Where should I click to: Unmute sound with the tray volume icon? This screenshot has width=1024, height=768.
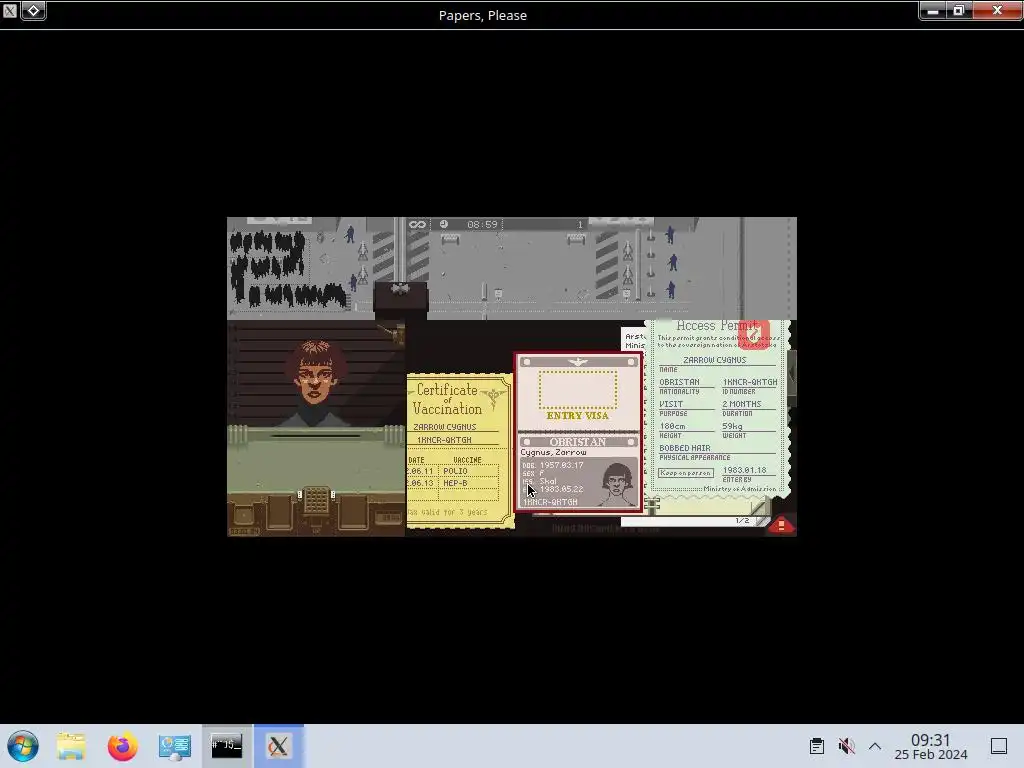[x=846, y=746]
